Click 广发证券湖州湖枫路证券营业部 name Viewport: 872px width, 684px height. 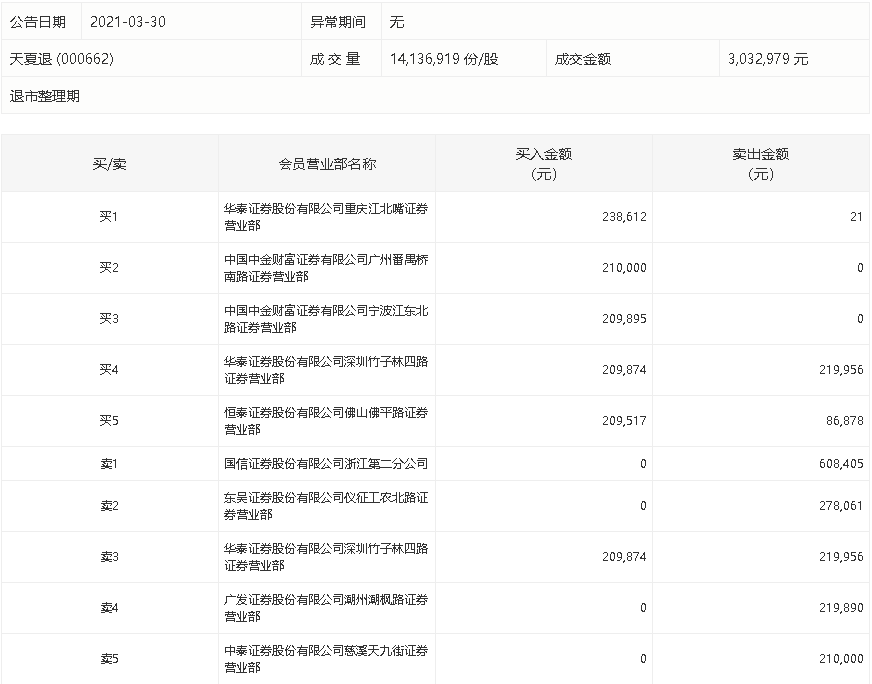pyautogui.click(x=326, y=608)
